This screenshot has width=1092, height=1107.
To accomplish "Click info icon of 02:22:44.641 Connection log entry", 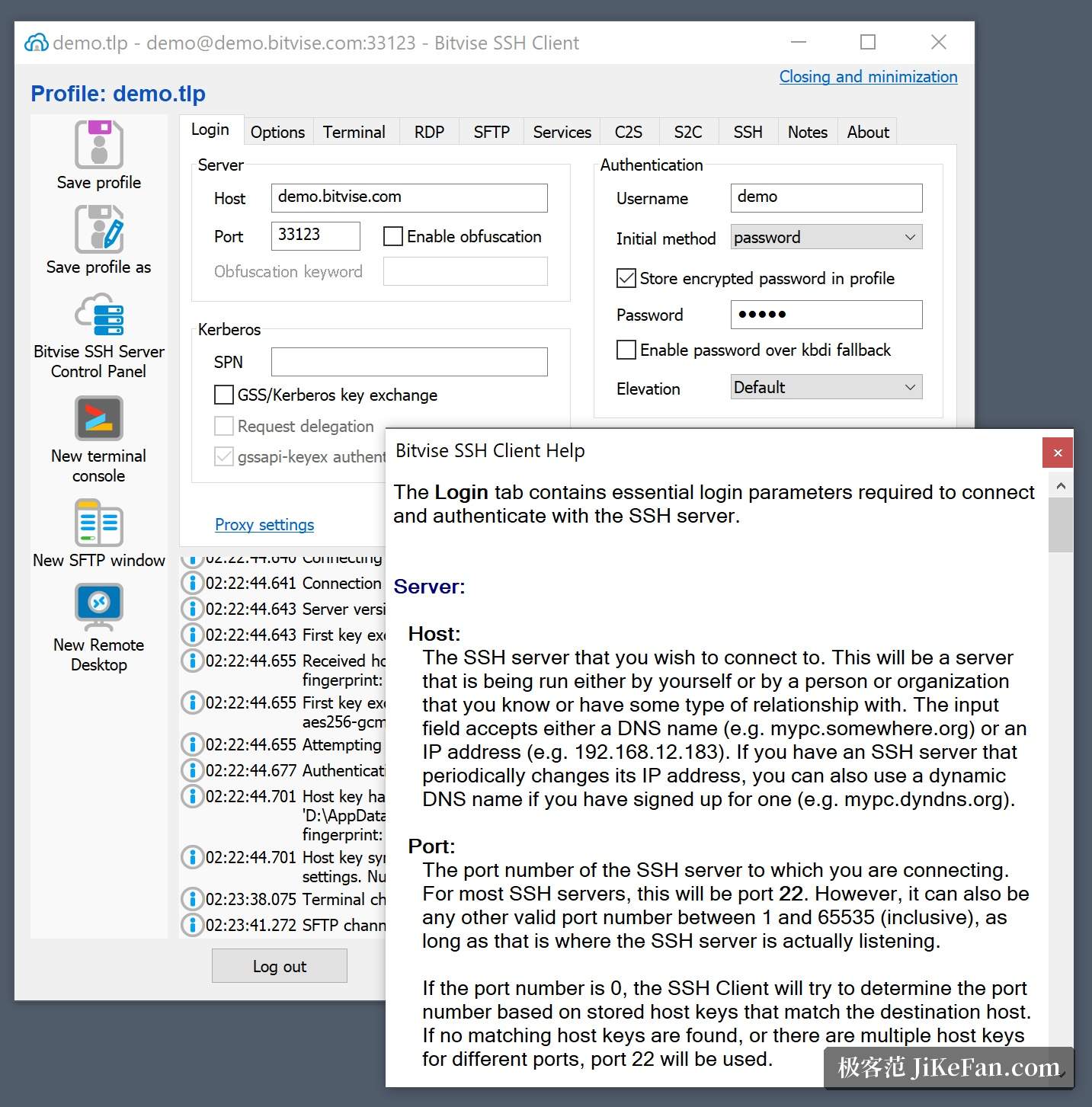I will pyautogui.click(x=192, y=584).
